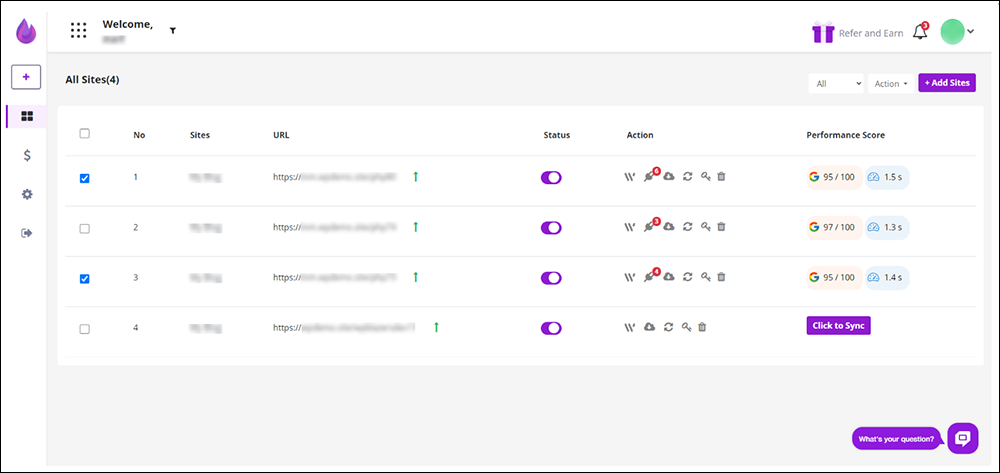Open the chat support bubble icon
The image size is (1000, 473).
tap(963, 438)
